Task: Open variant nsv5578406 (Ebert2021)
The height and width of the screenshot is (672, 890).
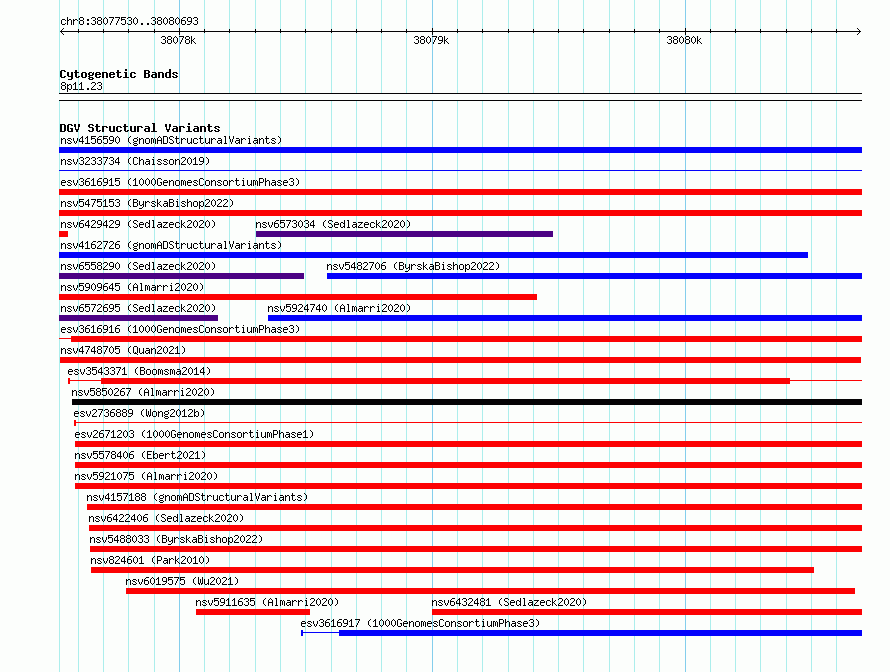Action: (x=140, y=455)
